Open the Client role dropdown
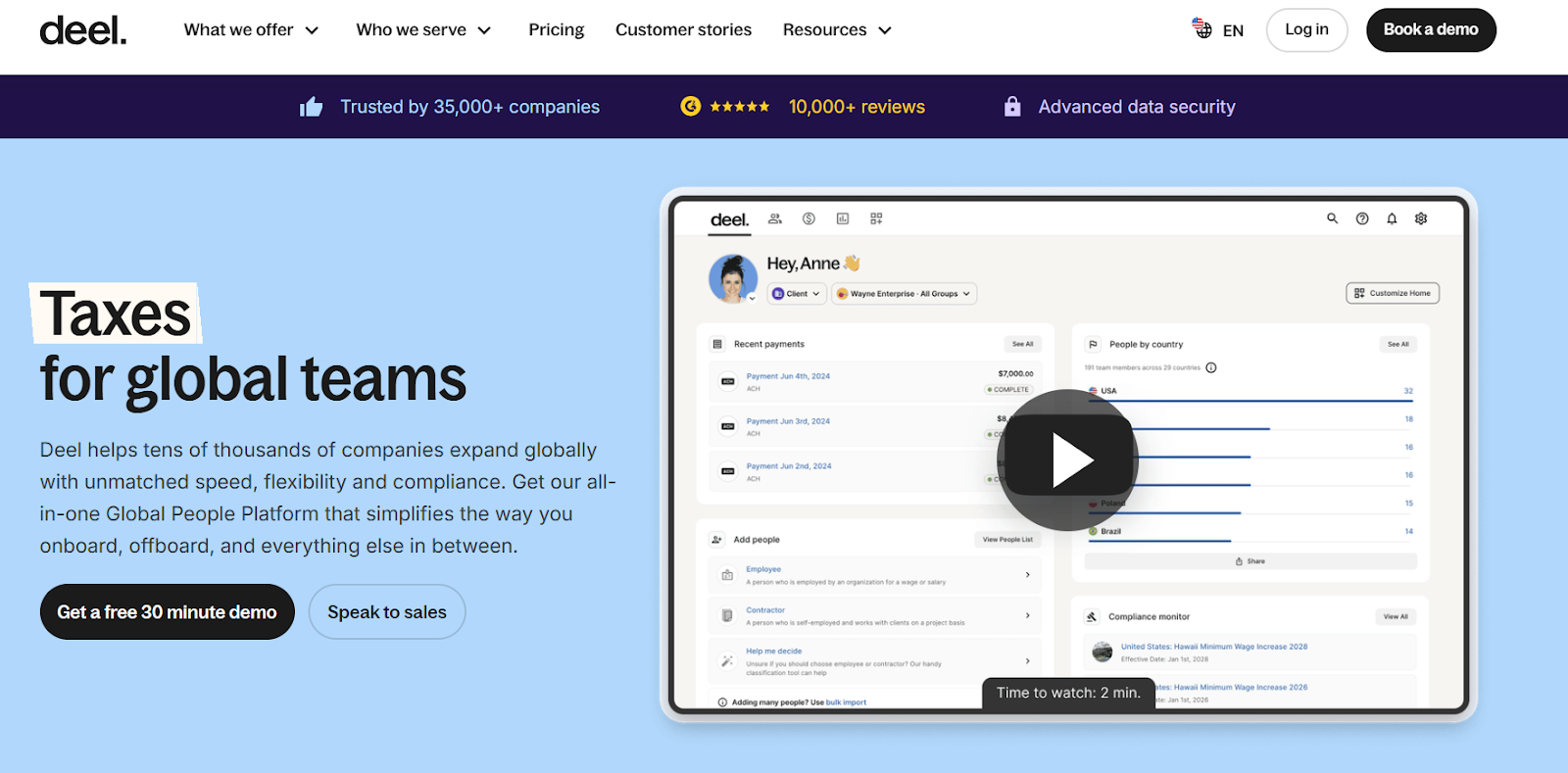This screenshot has height=773, width=1568. coord(797,294)
